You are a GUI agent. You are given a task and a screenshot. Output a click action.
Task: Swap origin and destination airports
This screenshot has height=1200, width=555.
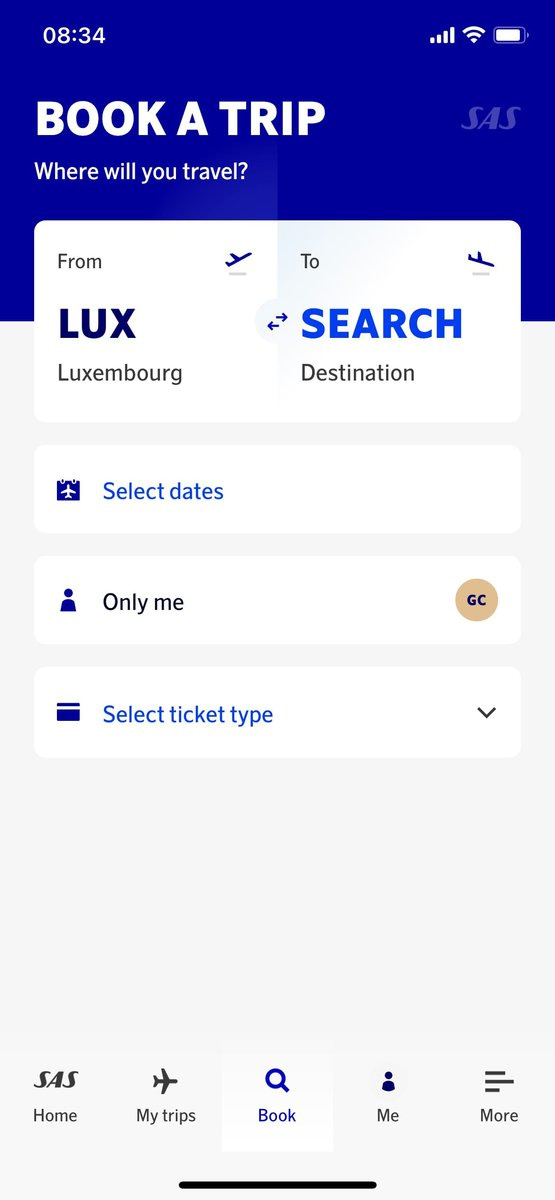(x=277, y=321)
